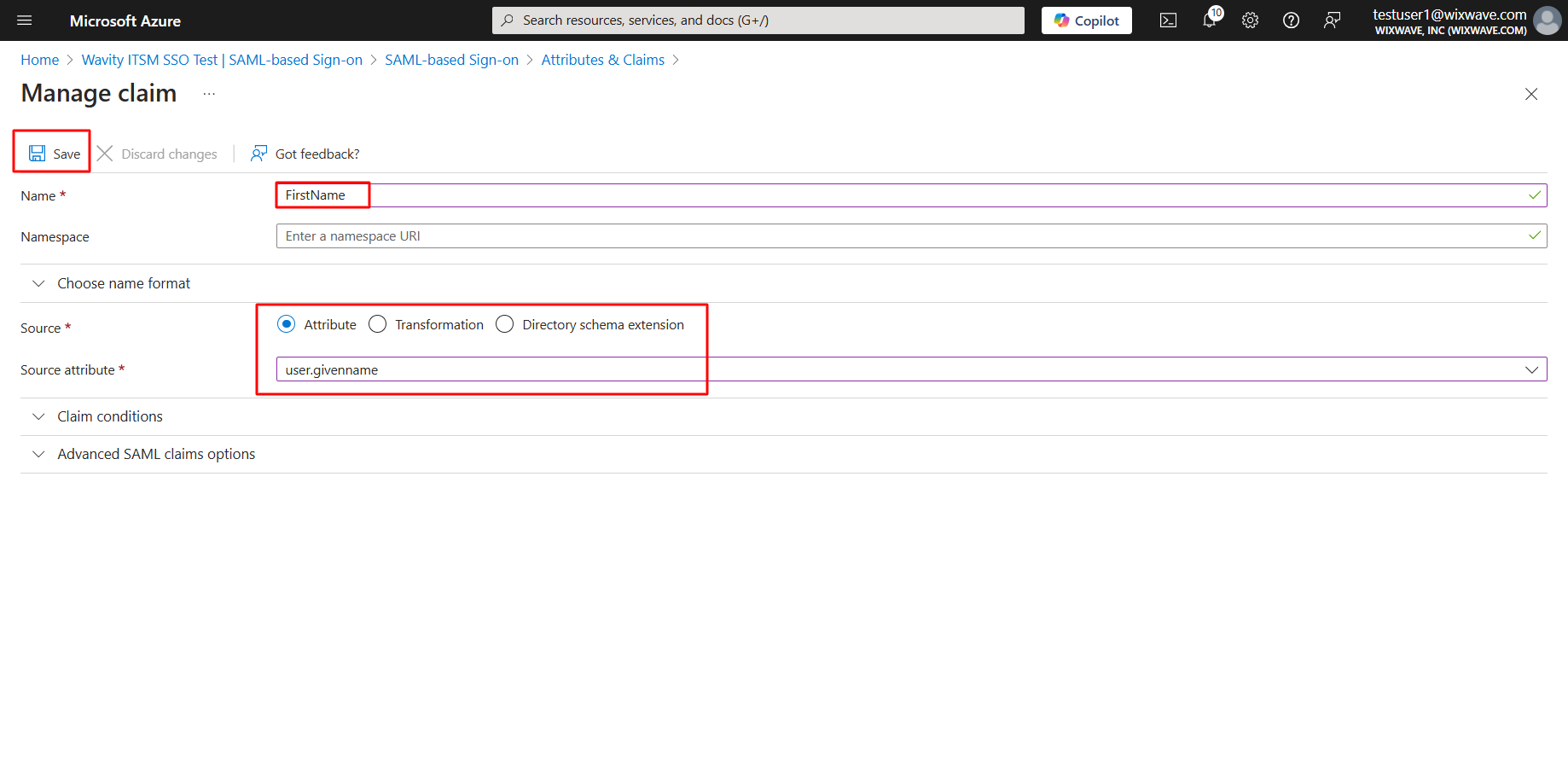Click the Microsoft Azure home title
Screen dimensions: 1568x773
click(x=125, y=20)
